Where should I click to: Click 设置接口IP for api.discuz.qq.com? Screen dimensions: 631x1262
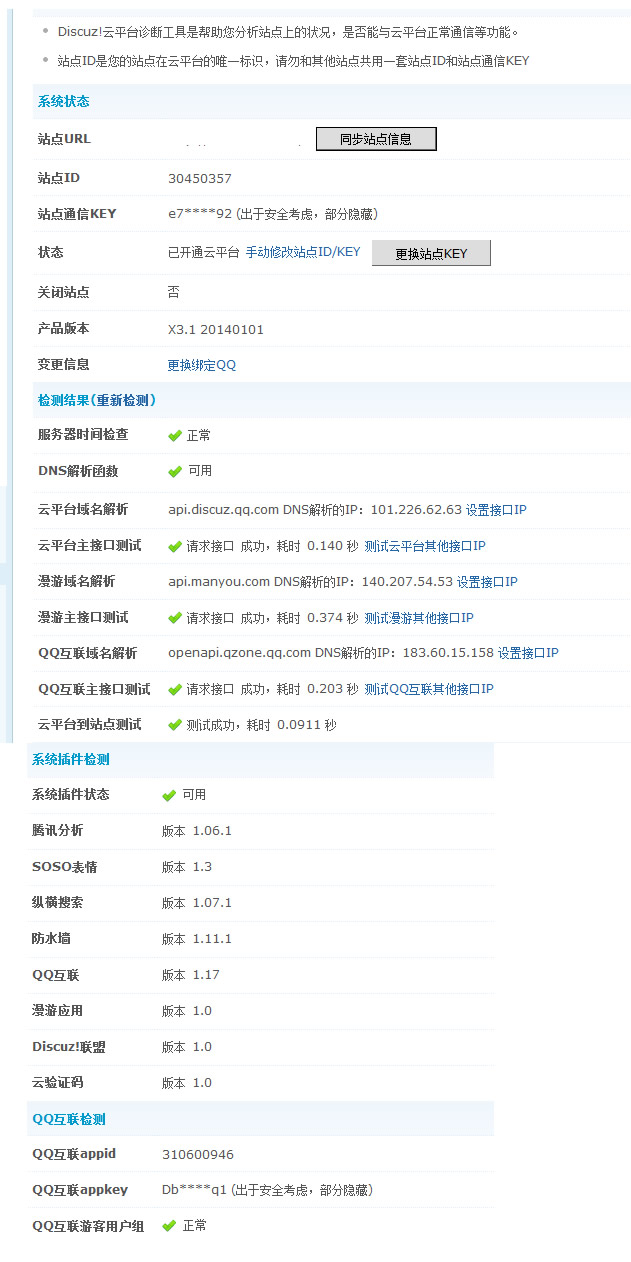coord(496,510)
